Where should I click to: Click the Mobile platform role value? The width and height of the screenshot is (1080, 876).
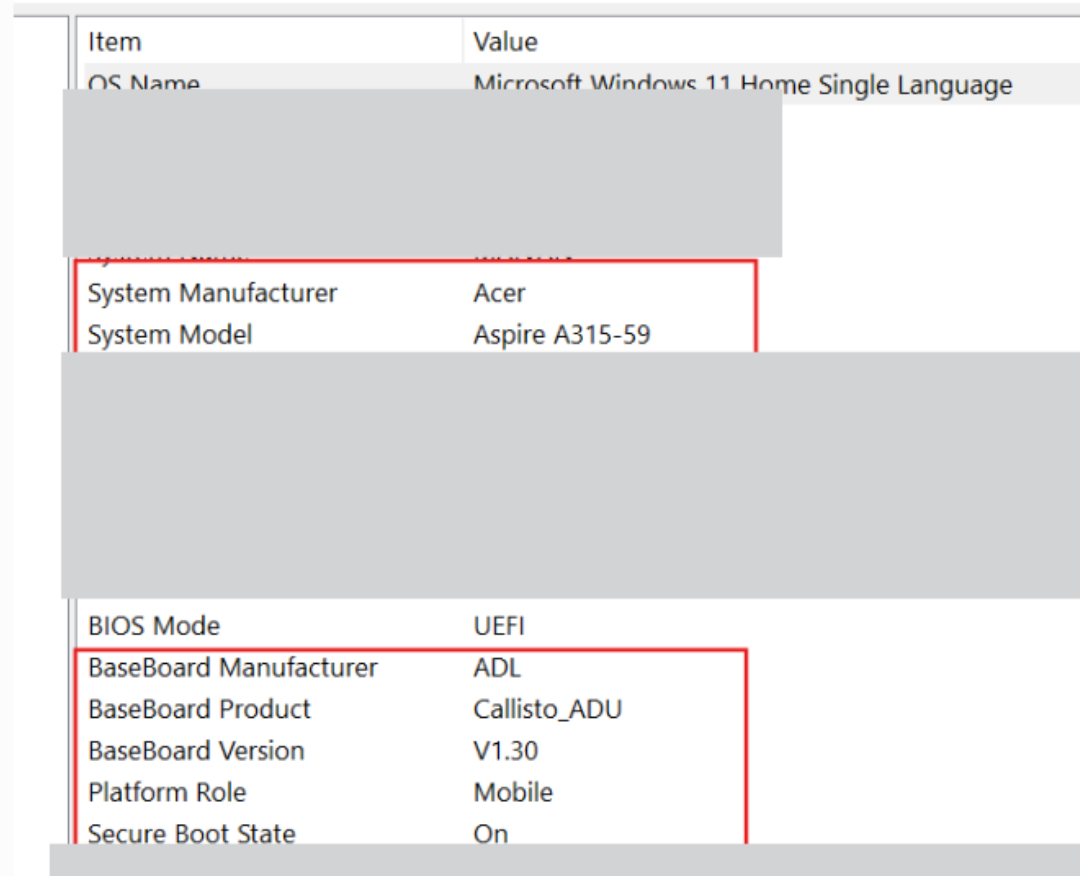(x=513, y=792)
